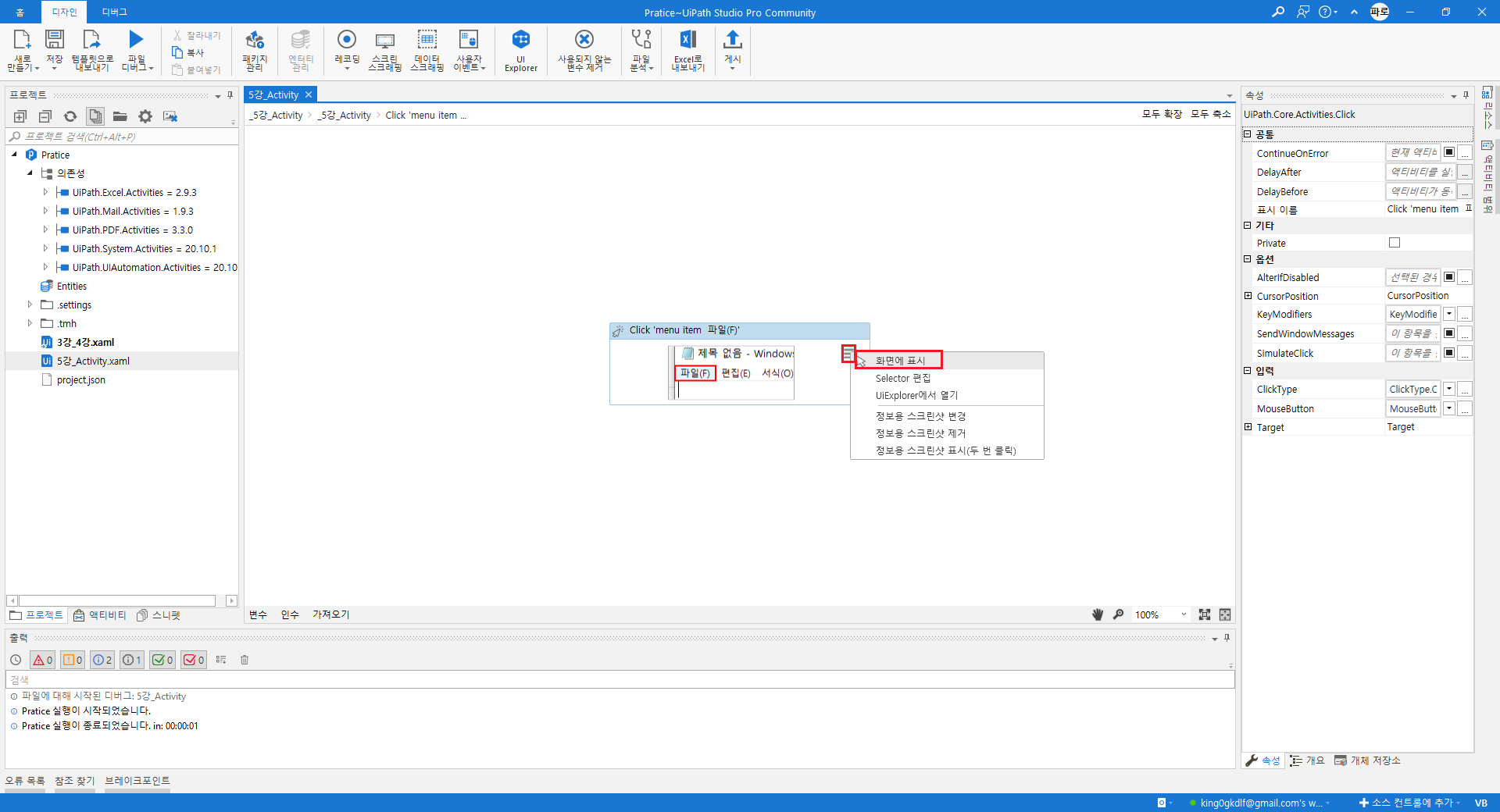1500x812 pixels.
Task: Expand CursorPosition property
Action: pyautogui.click(x=1248, y=296)
